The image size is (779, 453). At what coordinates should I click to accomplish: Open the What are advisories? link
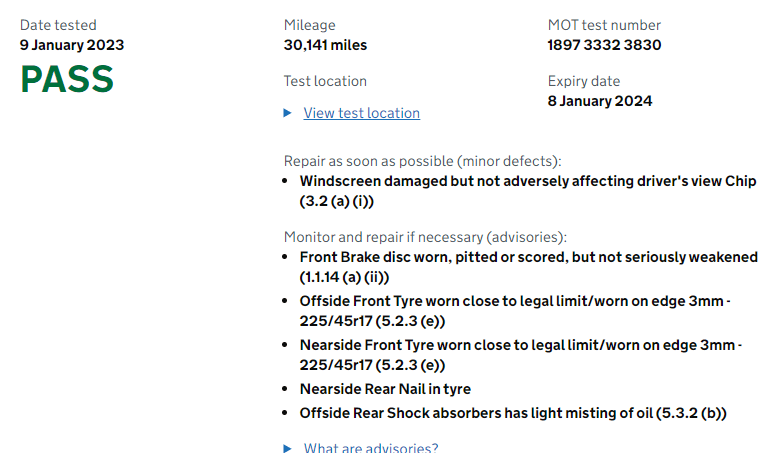[x=371, y=448]
